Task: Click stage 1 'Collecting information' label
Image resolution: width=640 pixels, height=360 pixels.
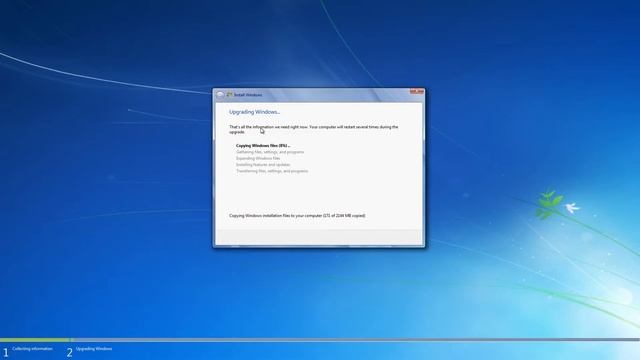Action: (32, 349)
